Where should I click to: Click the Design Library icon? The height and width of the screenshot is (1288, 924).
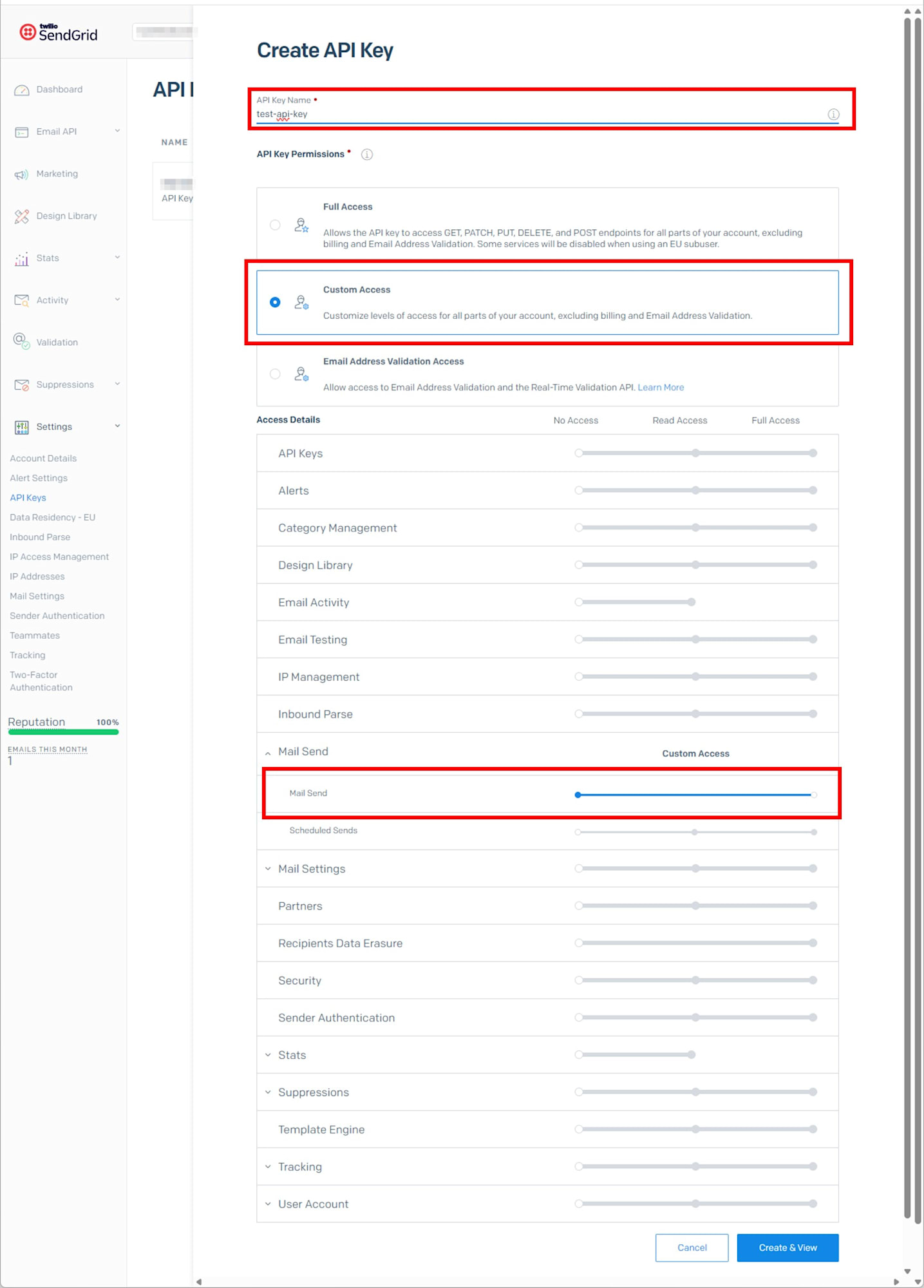[21, 216]
